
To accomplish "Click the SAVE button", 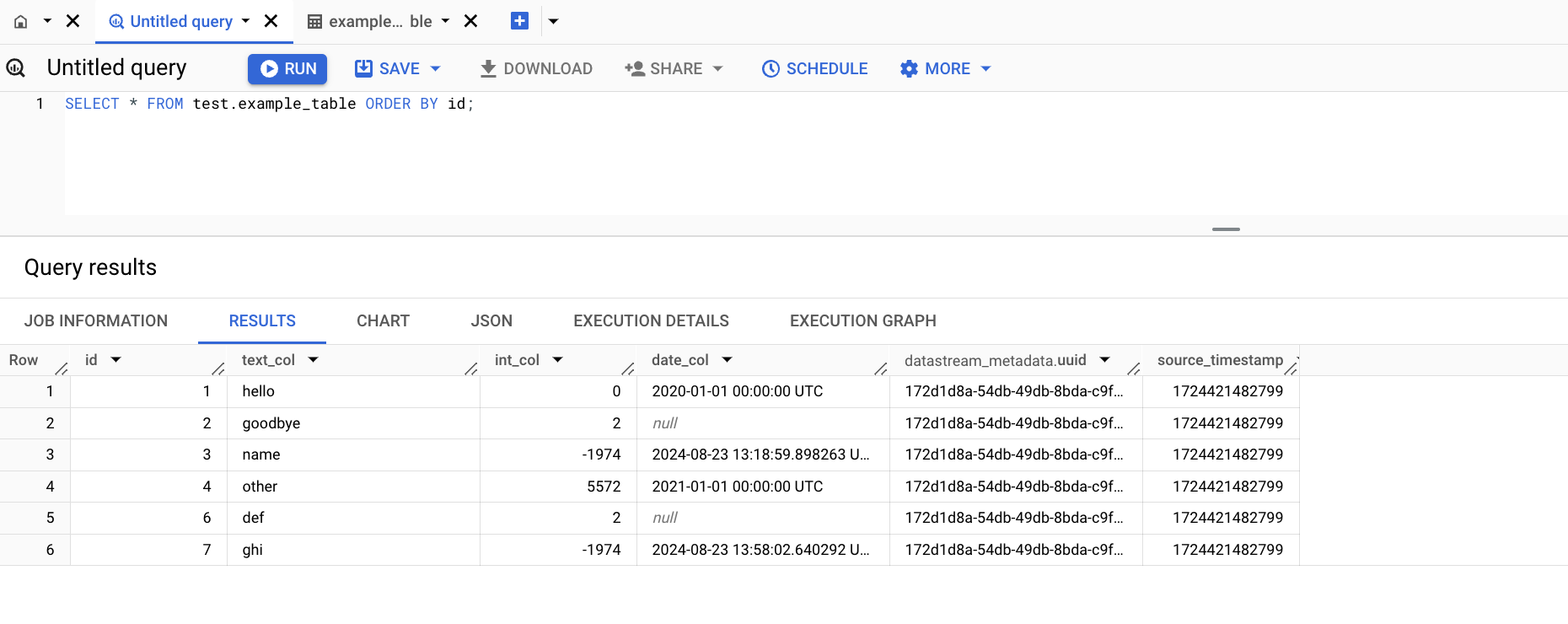I will point(388,68).
